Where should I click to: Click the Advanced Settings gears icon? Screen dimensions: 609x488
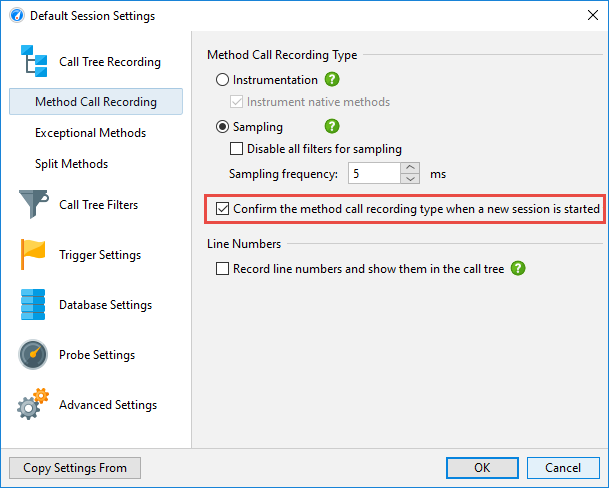(33, 404)
